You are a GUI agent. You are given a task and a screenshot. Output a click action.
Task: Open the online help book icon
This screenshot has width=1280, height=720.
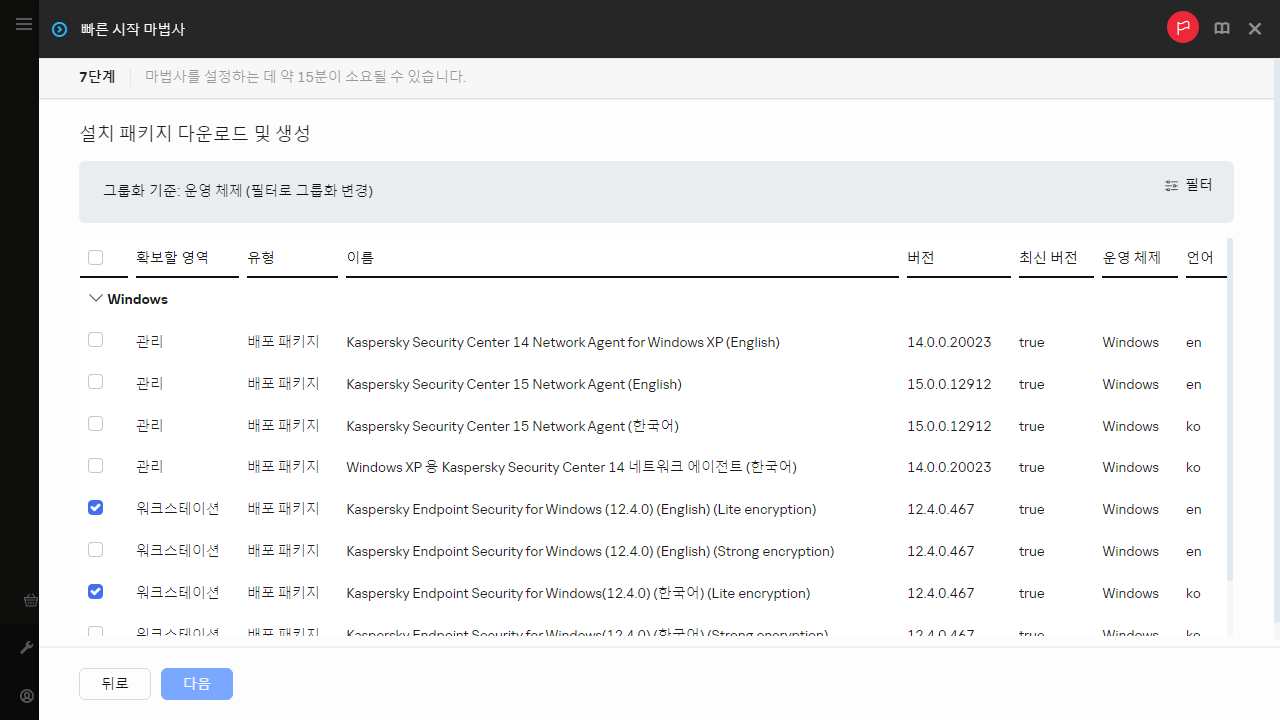1221,29
